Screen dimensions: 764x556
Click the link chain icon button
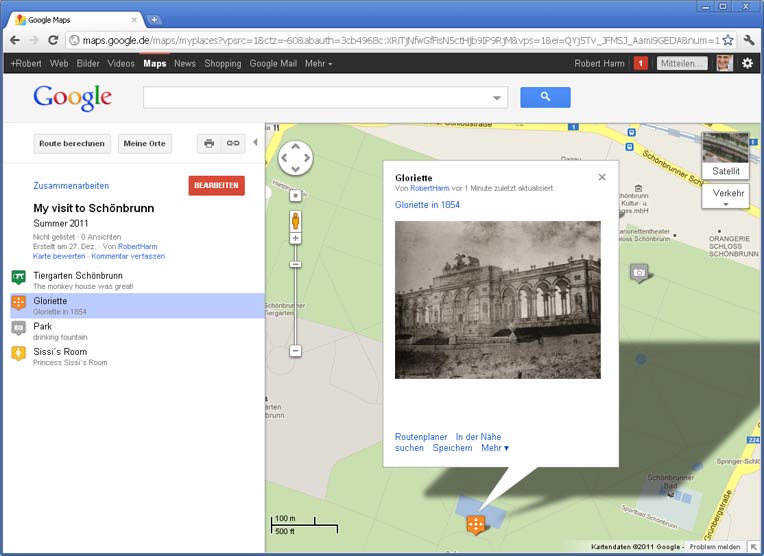(x=233, y=144)
